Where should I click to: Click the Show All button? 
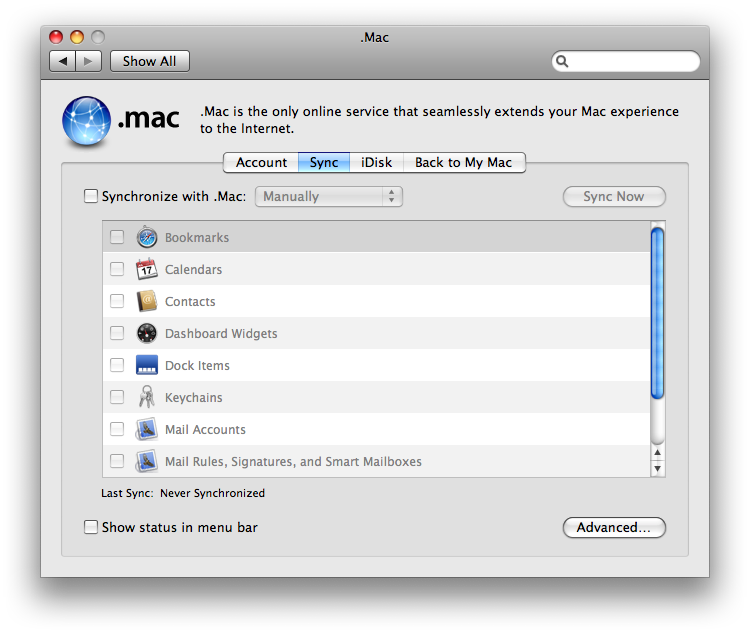[x=150, y=61]
